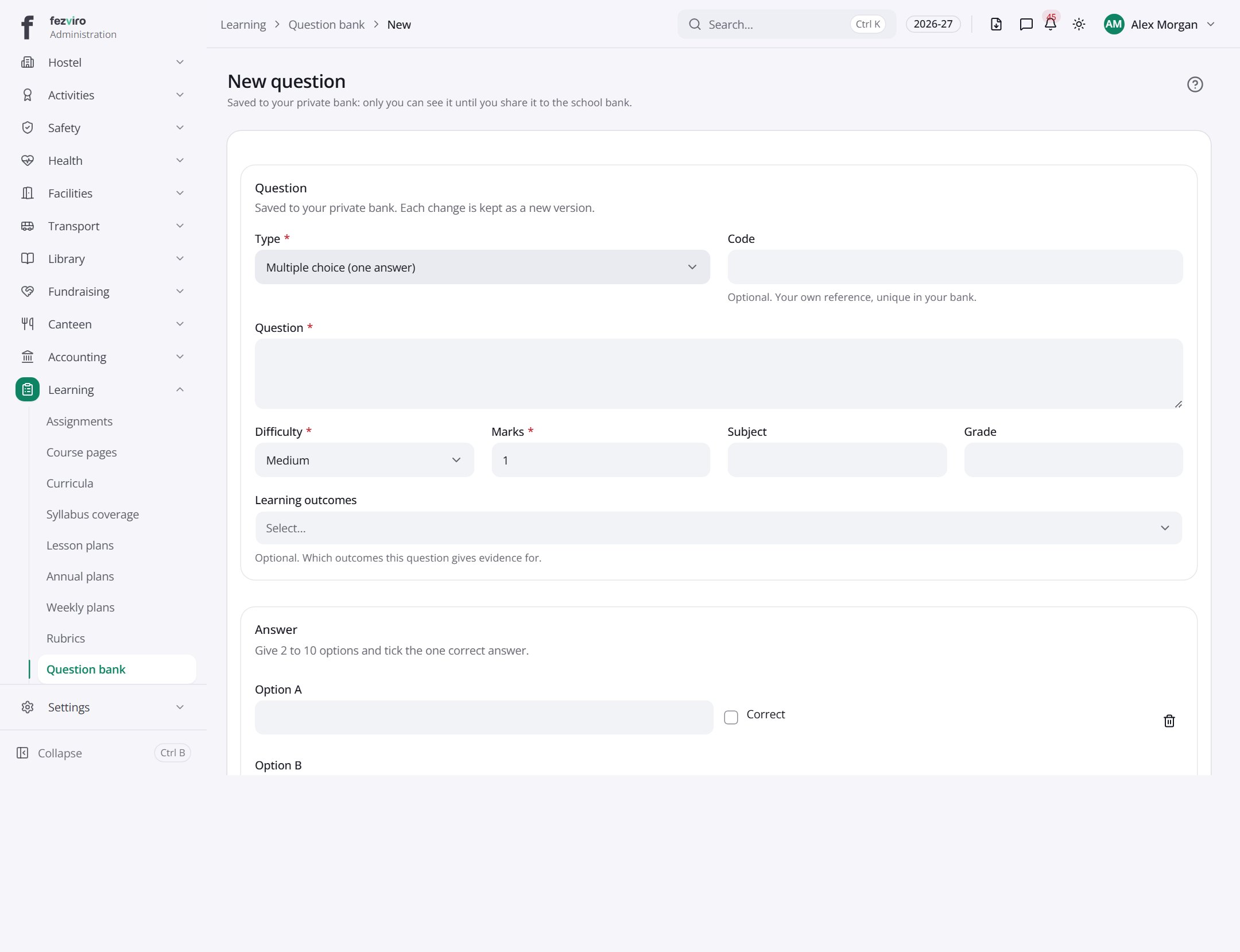Open Alex Morgan user menu

1160,24
